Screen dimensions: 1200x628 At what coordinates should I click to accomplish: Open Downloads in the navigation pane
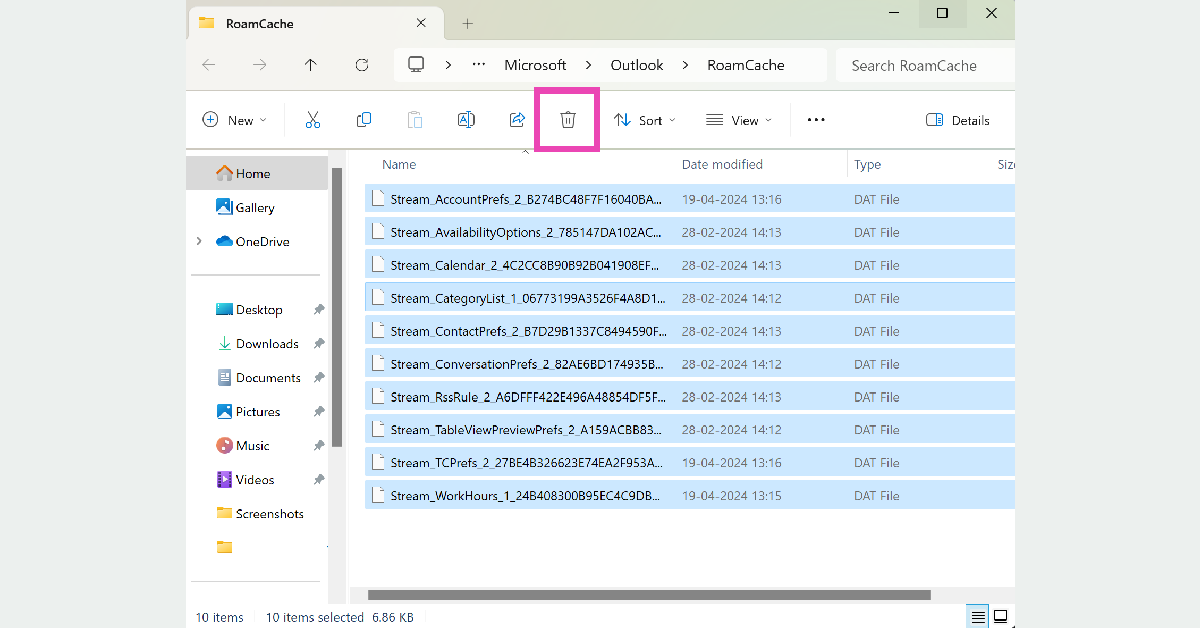click(267, 344)
